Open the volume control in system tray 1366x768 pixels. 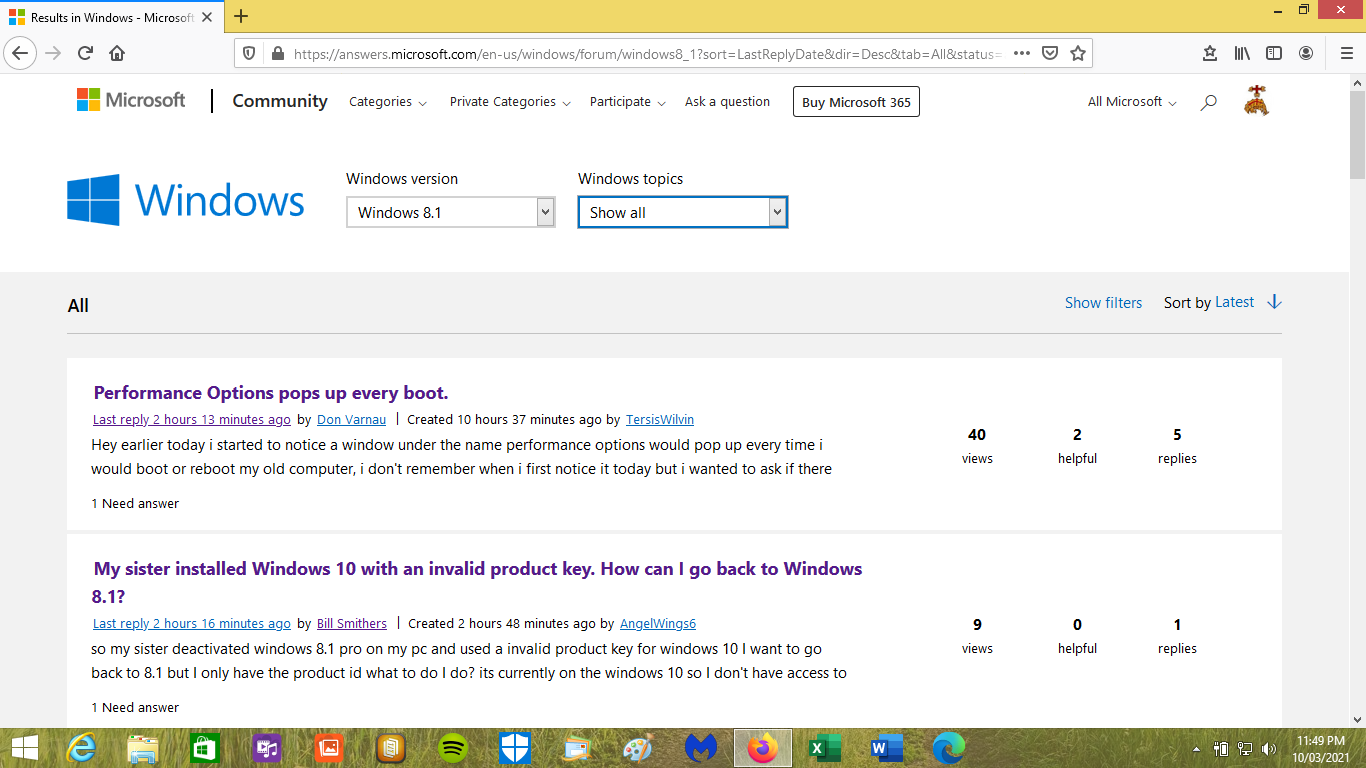1269,748
